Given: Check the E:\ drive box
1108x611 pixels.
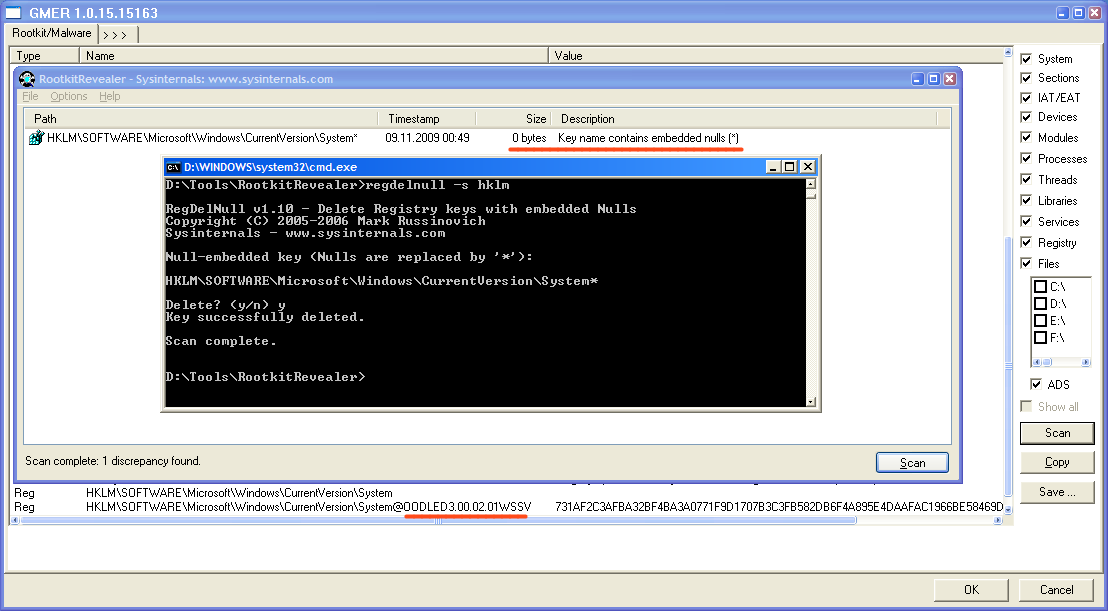Looking at the screenshot, I should 1040,321.
